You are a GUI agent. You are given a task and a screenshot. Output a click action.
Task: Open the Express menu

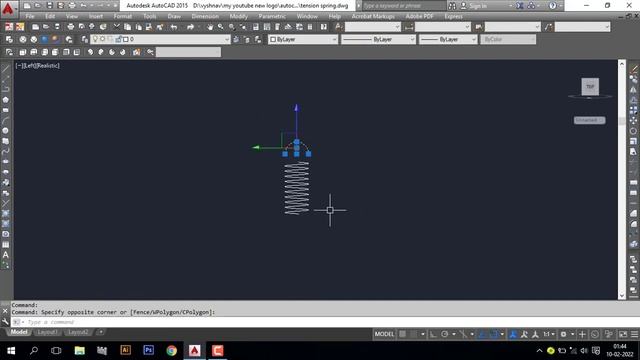click(x=453, y=16)
